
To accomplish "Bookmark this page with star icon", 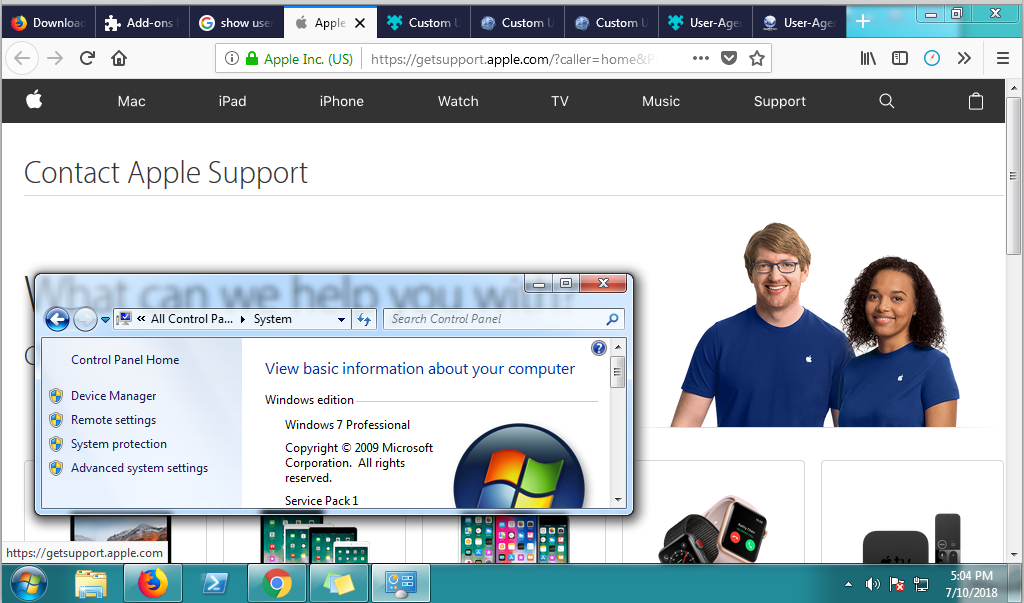I will (x=757, y=58).
